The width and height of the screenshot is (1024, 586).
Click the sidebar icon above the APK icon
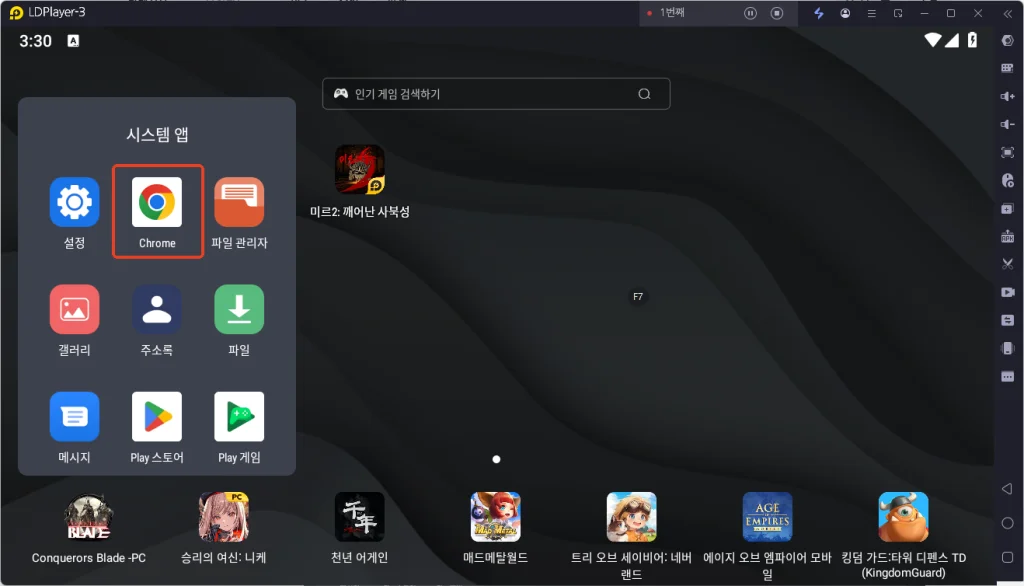click(x=1008, y=208)
